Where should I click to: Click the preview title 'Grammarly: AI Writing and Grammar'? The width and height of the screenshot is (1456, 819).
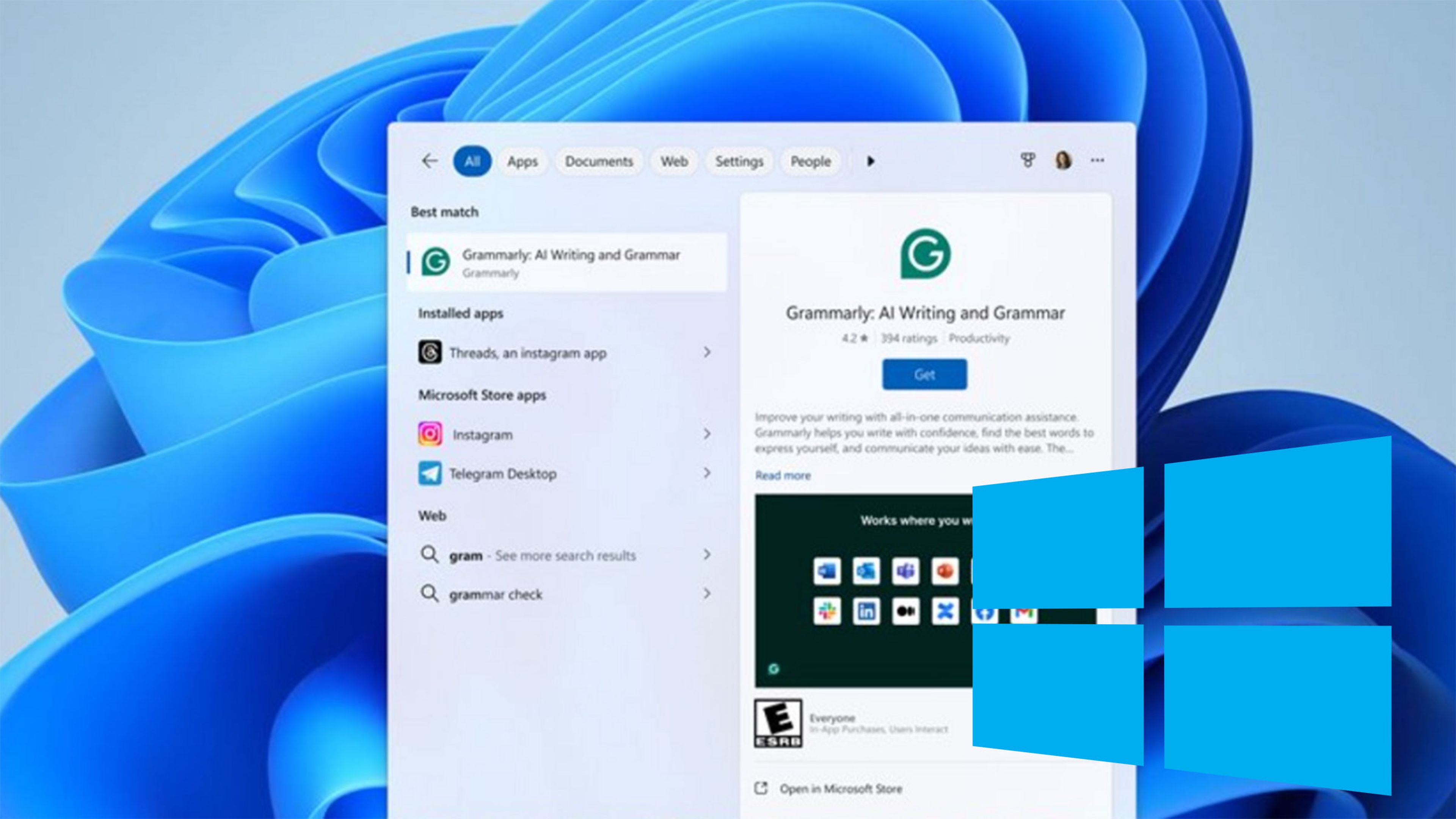point(925,313)
